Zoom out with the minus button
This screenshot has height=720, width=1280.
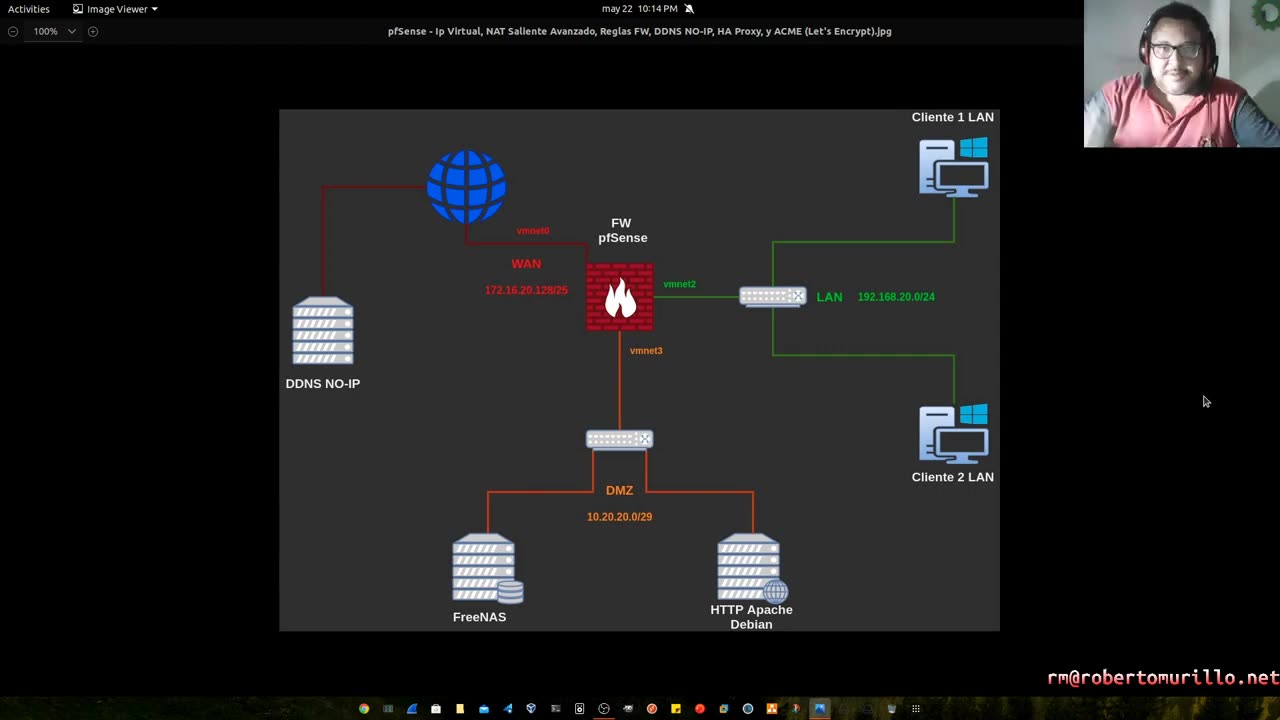13,31
